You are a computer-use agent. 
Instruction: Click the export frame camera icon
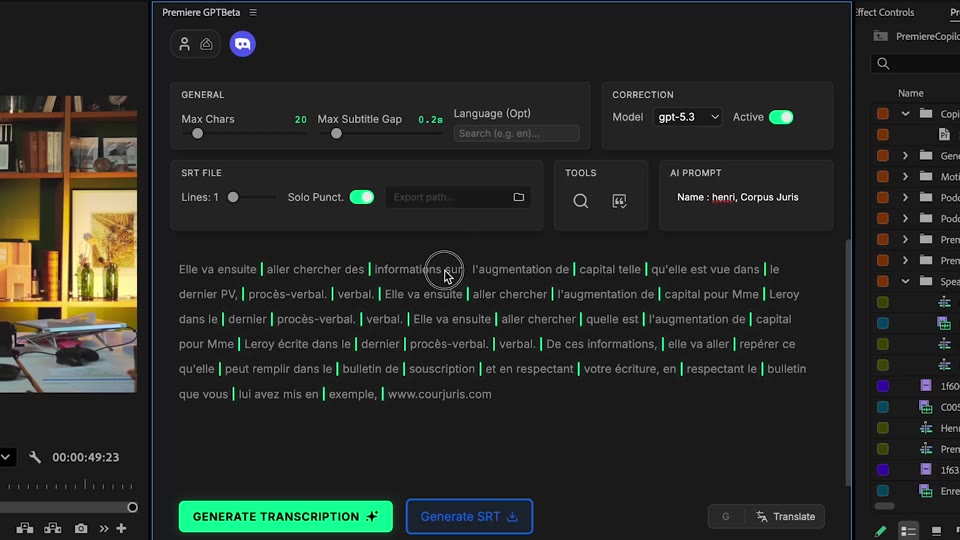[x=81, y=528]
